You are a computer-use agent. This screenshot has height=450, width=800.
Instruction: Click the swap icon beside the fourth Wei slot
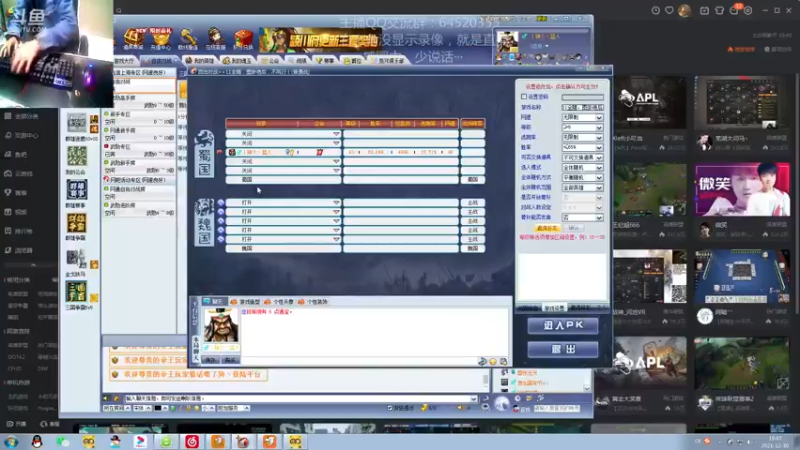[221, 230]
